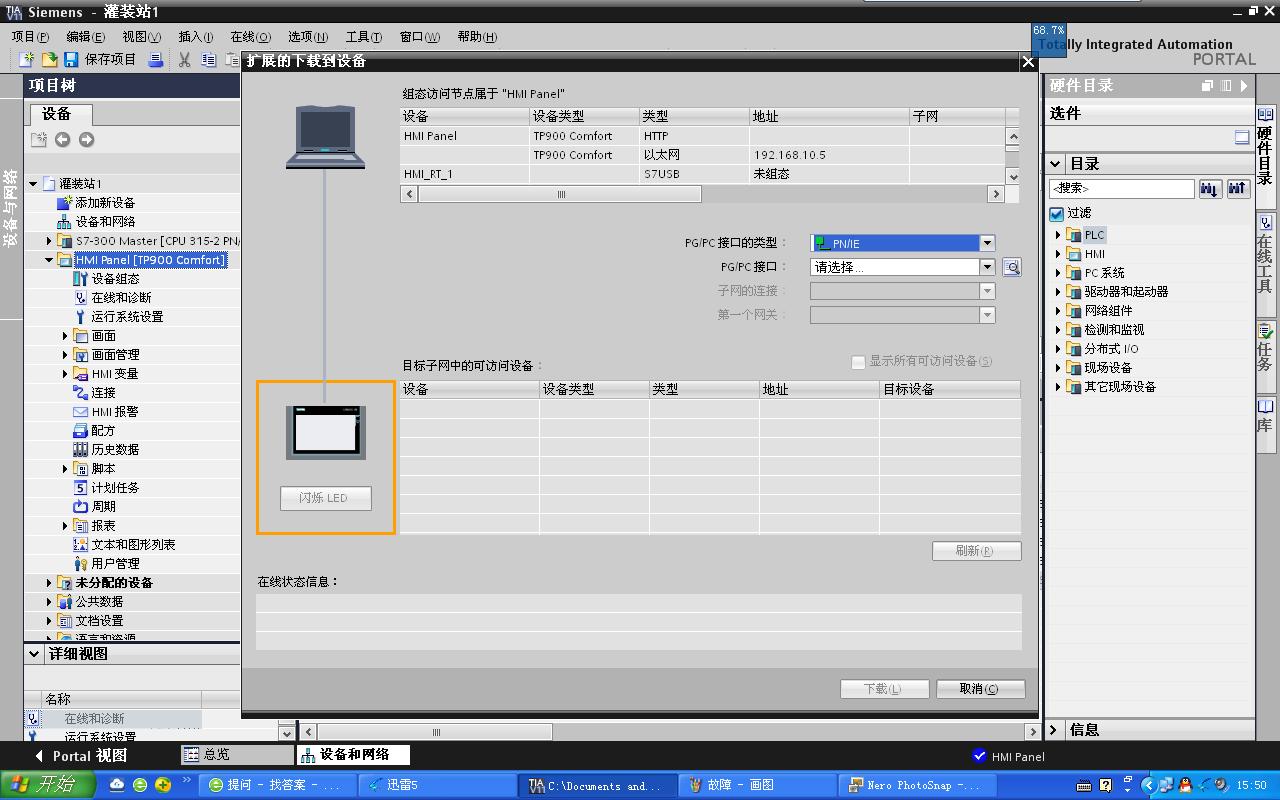Switch to 设备和网络 tab
1280x800 pixels.
(353, 755)
